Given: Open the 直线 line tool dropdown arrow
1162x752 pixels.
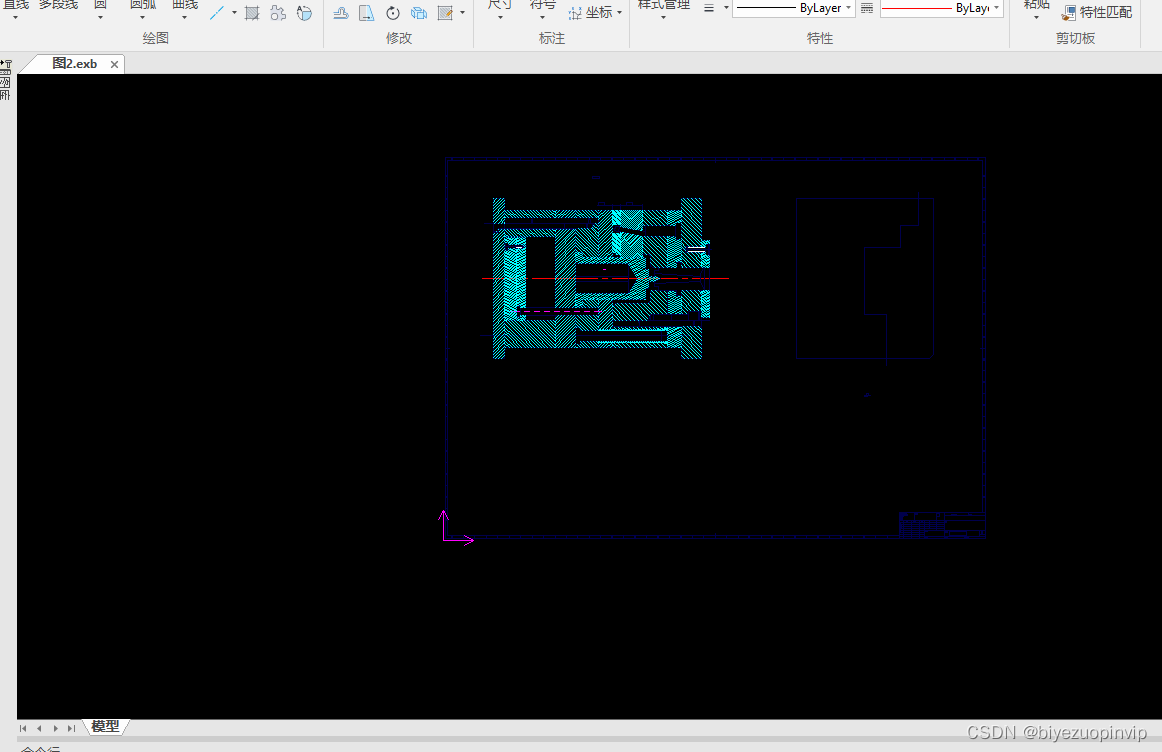Looking at the screenshot, I should [x=15, y=17].
